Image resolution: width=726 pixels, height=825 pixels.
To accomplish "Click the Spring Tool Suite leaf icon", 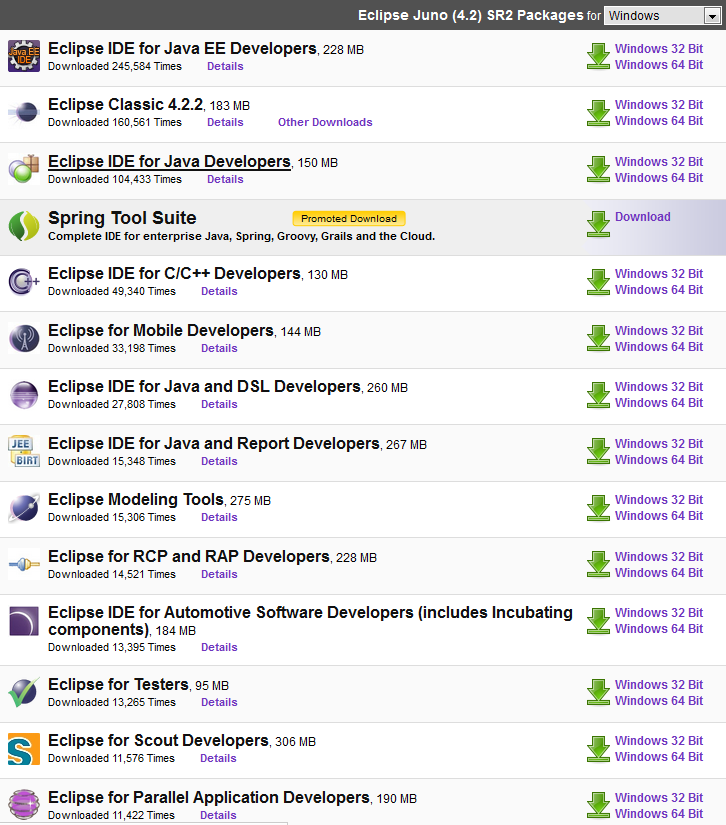I will (x=24, y=226).
